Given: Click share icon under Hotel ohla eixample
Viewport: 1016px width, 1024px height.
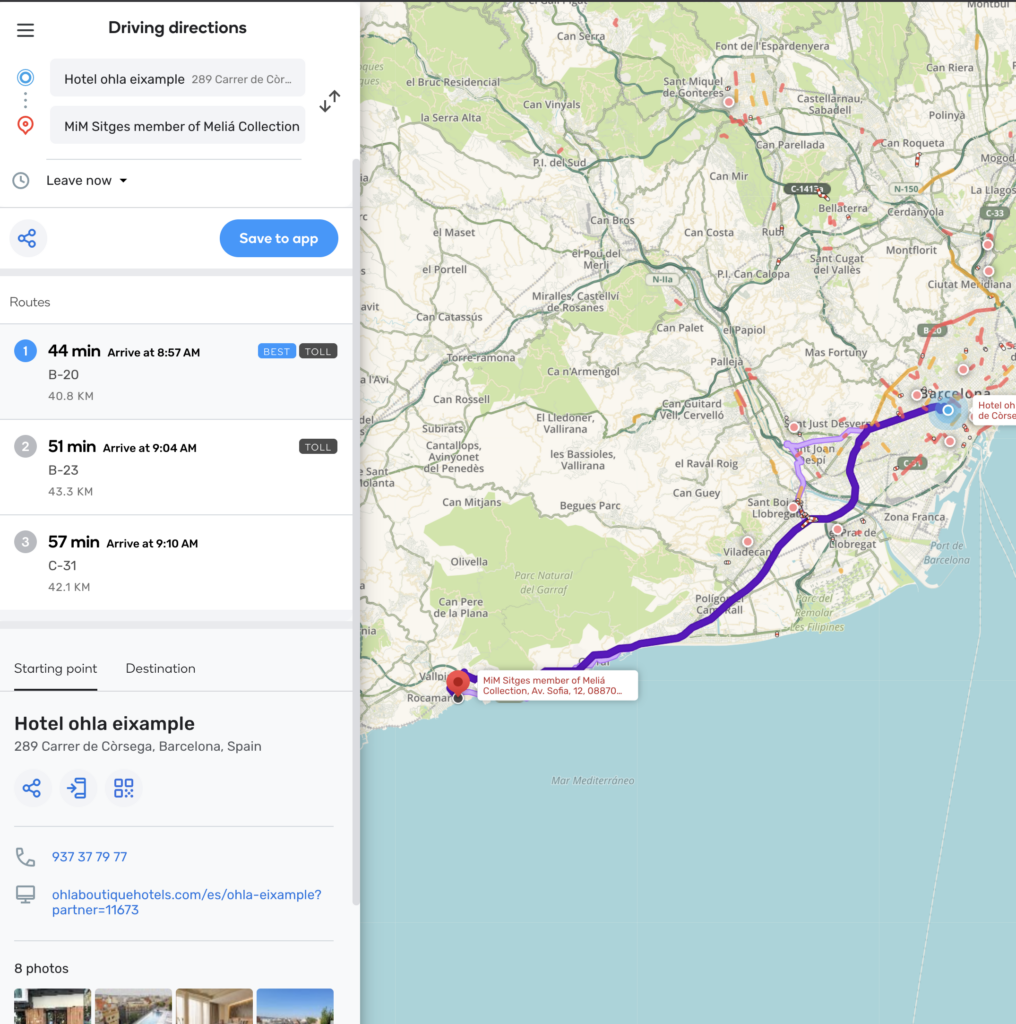Looking at the screenshot, I should click(32, 788).
